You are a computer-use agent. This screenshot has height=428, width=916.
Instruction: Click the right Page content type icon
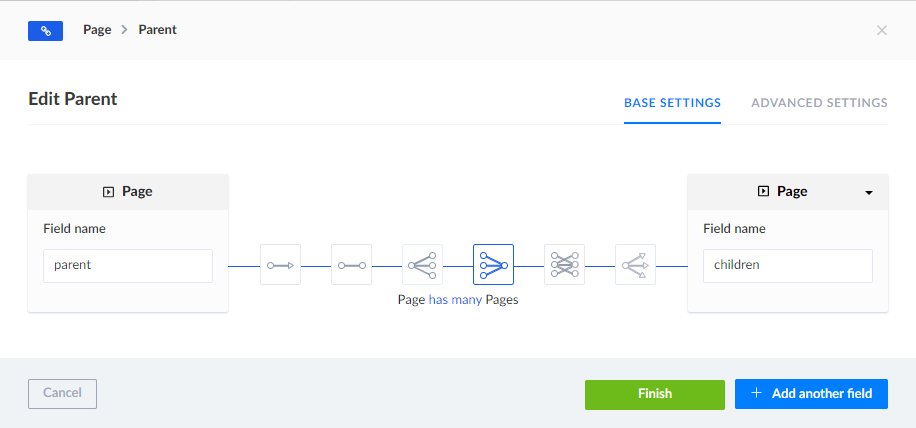click(763, 191)
